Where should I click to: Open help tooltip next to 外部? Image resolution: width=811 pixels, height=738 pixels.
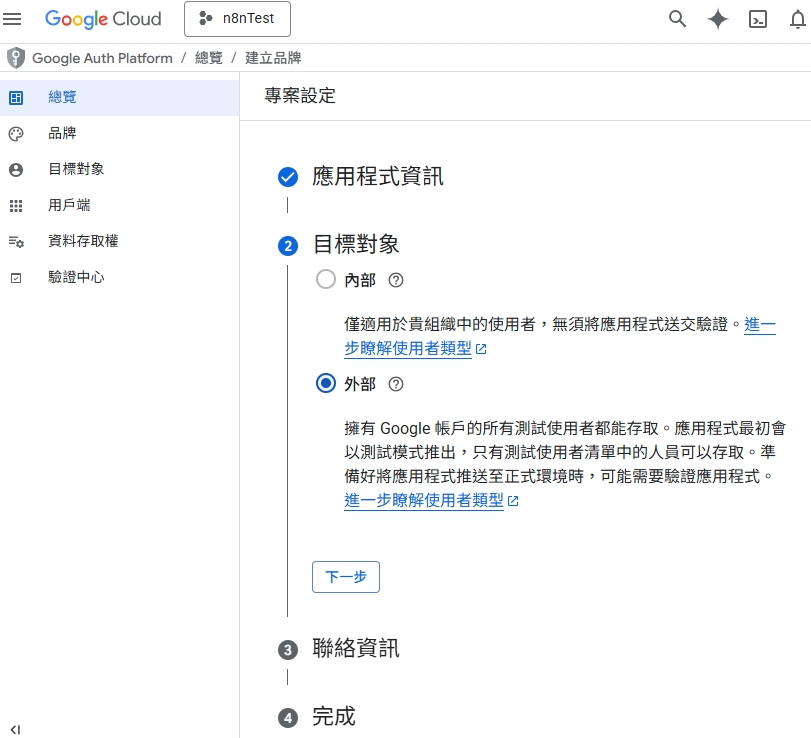[x=396, y=384]
